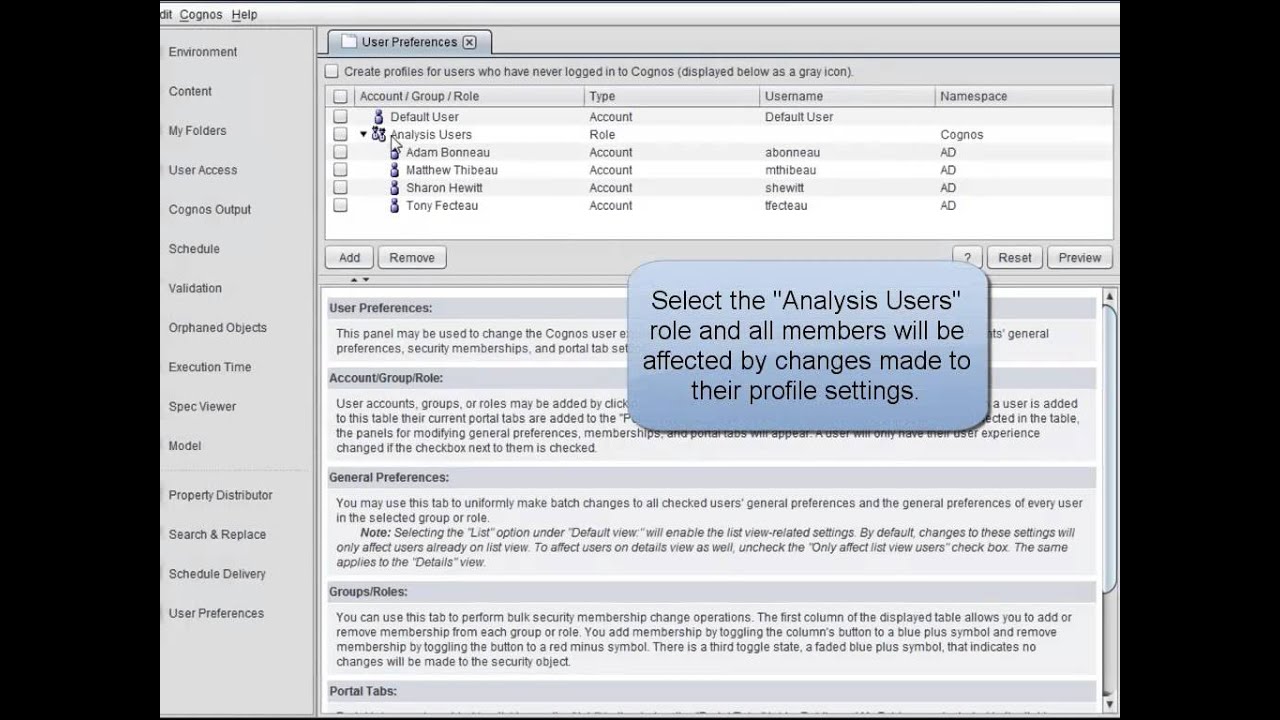Open Model in sidebar

[185, 446]
